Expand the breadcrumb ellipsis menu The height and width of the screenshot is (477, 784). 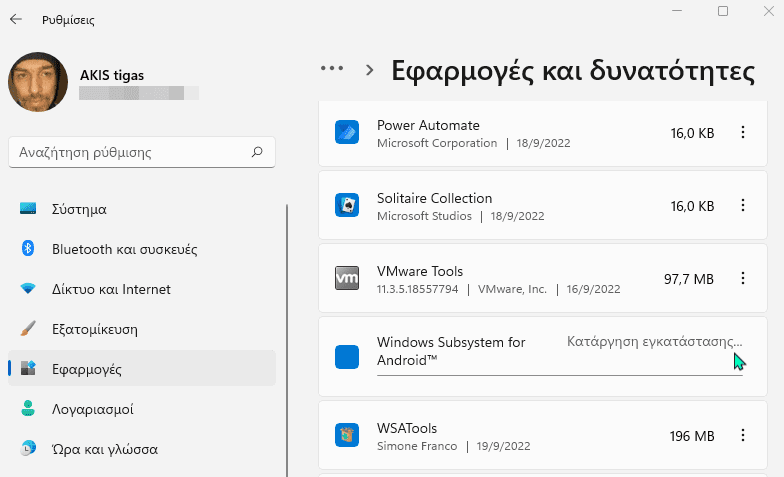point(332,68)
